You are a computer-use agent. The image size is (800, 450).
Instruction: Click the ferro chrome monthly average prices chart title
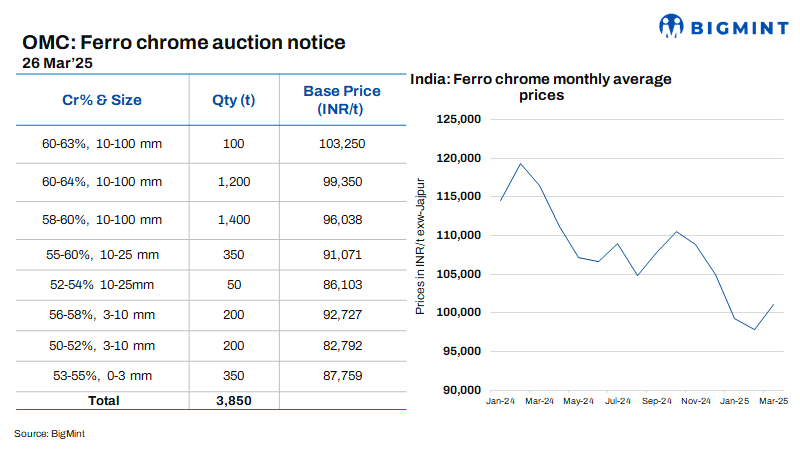coord(542,88)
